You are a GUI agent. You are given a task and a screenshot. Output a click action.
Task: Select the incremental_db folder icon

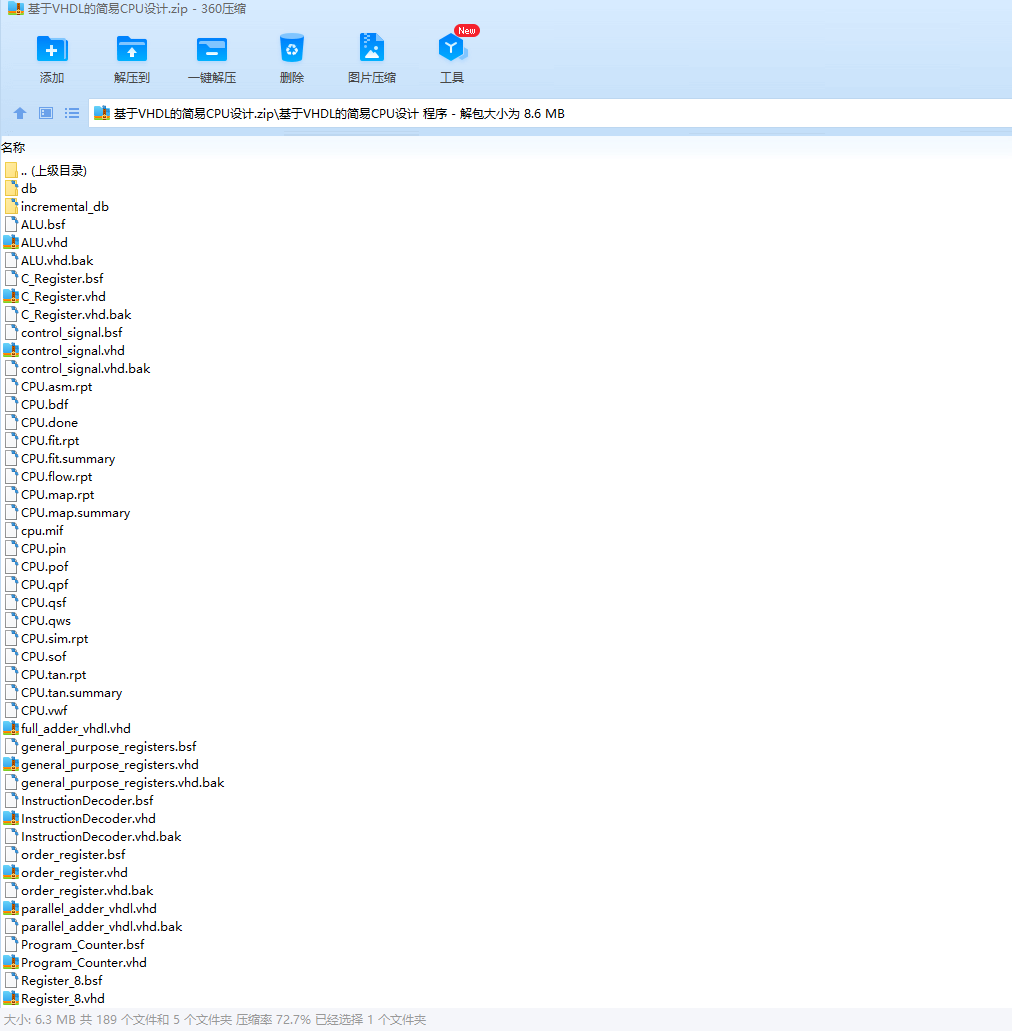[11, 207]
